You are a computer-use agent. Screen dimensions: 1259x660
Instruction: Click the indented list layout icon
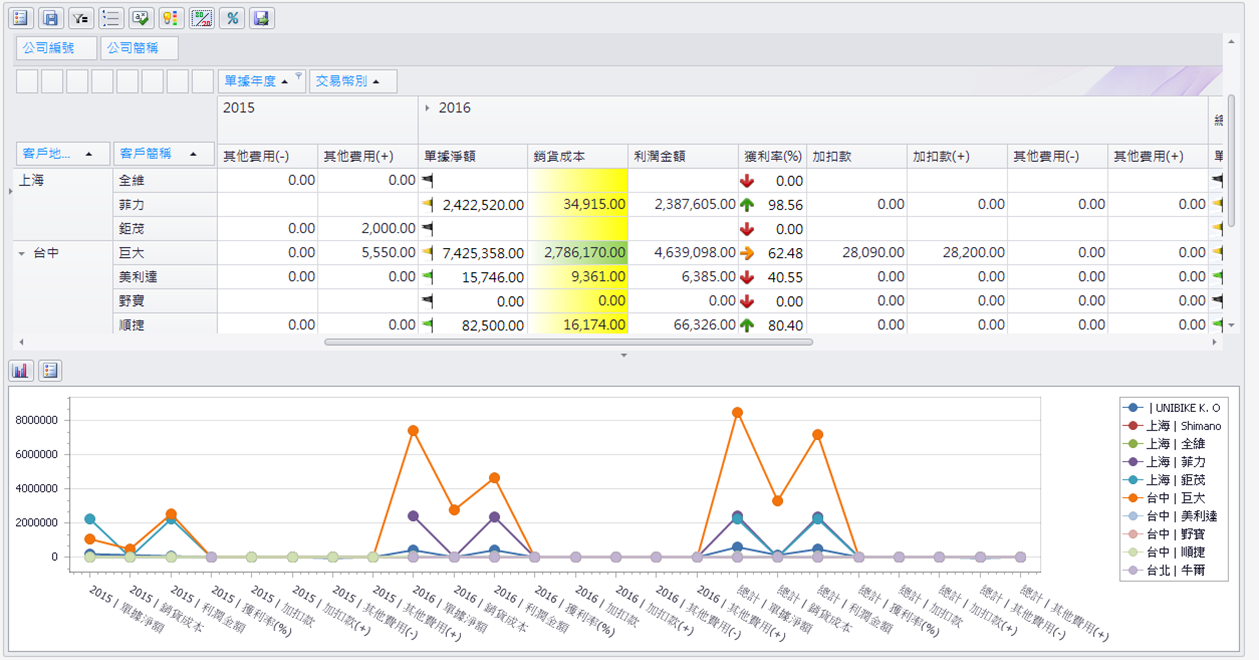(111, 18)
